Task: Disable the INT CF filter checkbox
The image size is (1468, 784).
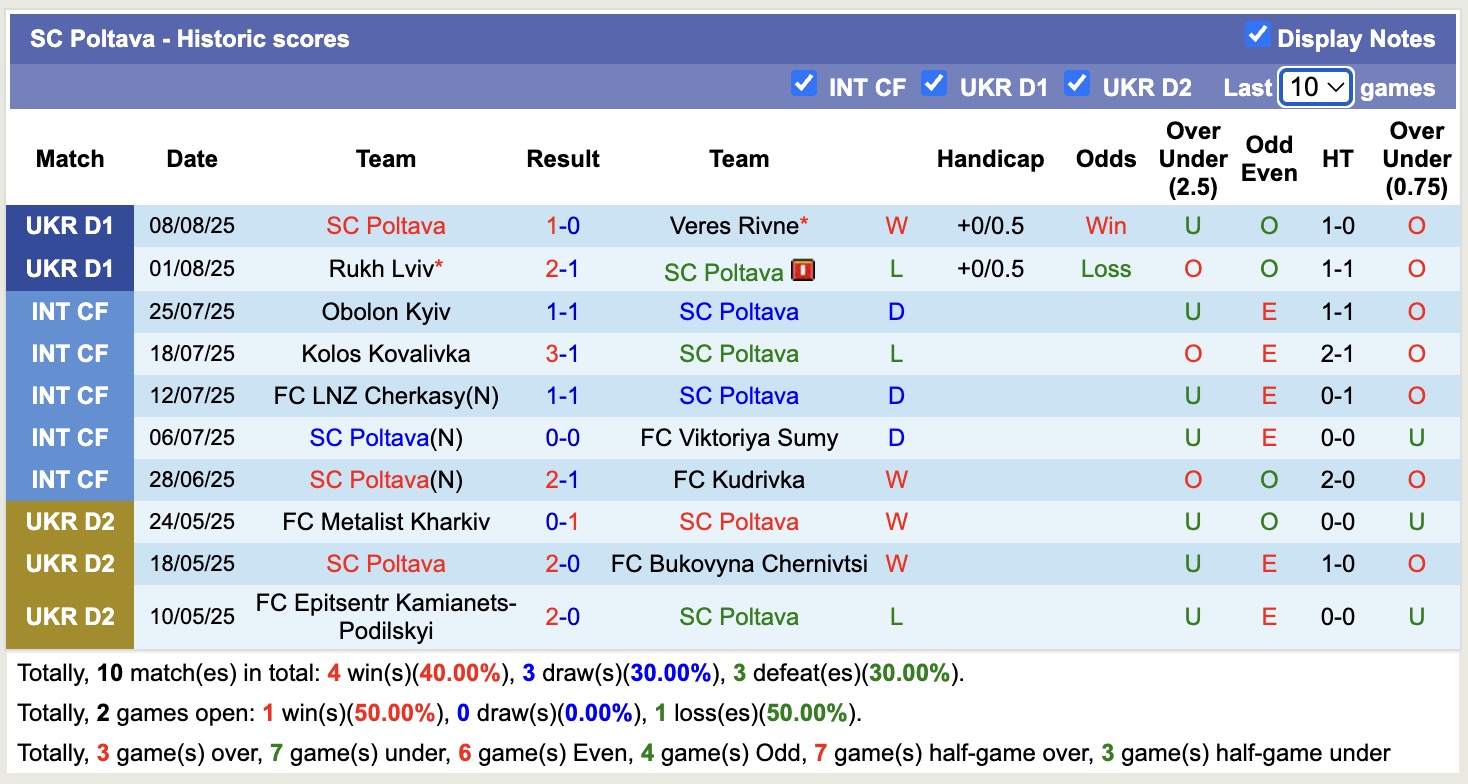Action: (x=804, y=85)
